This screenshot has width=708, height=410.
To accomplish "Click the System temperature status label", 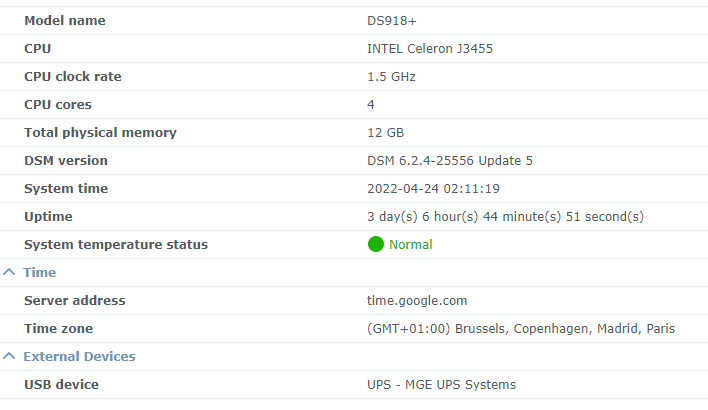I will click(116, 244).
